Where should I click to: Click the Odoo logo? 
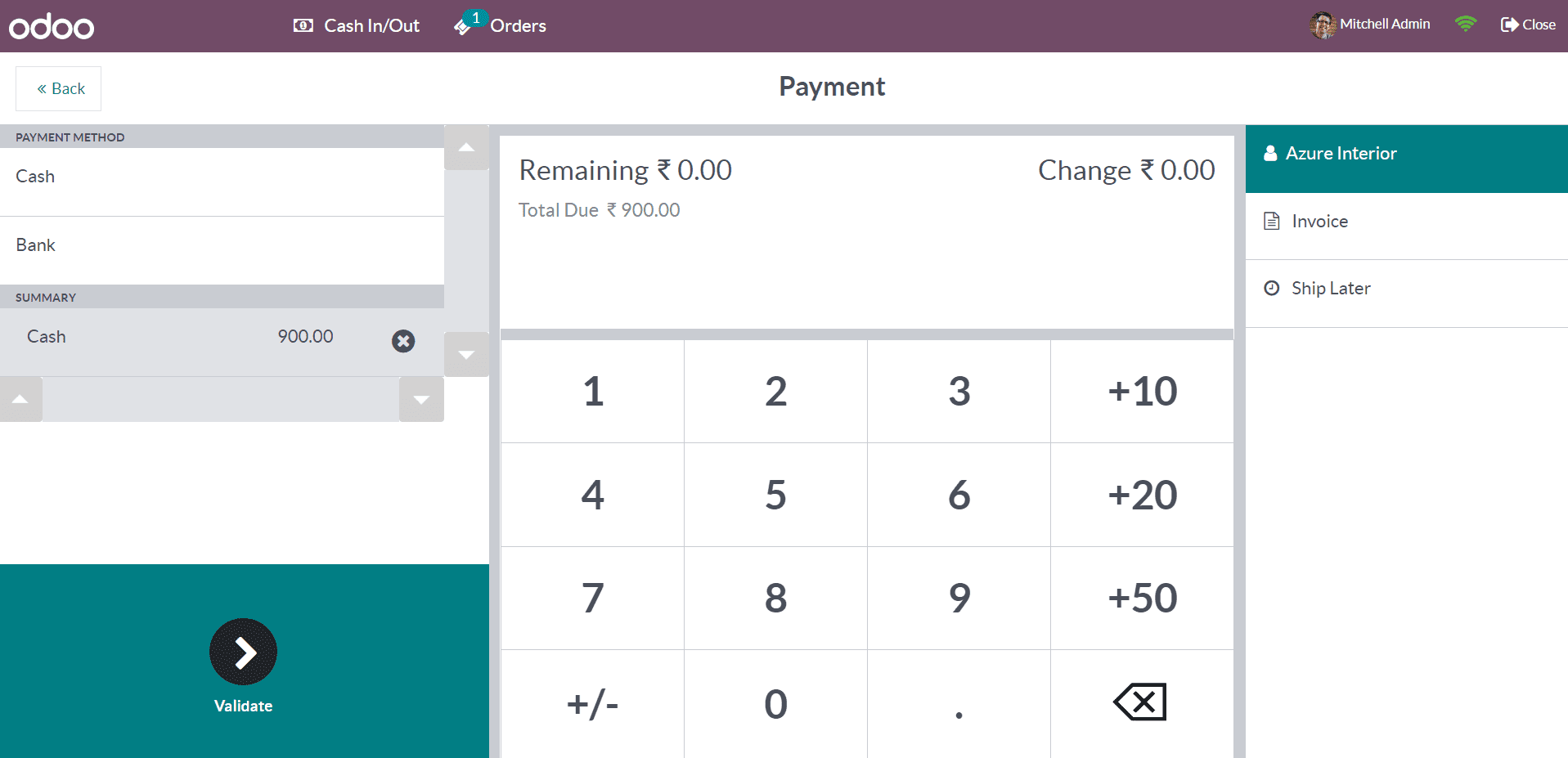(52, 26)
